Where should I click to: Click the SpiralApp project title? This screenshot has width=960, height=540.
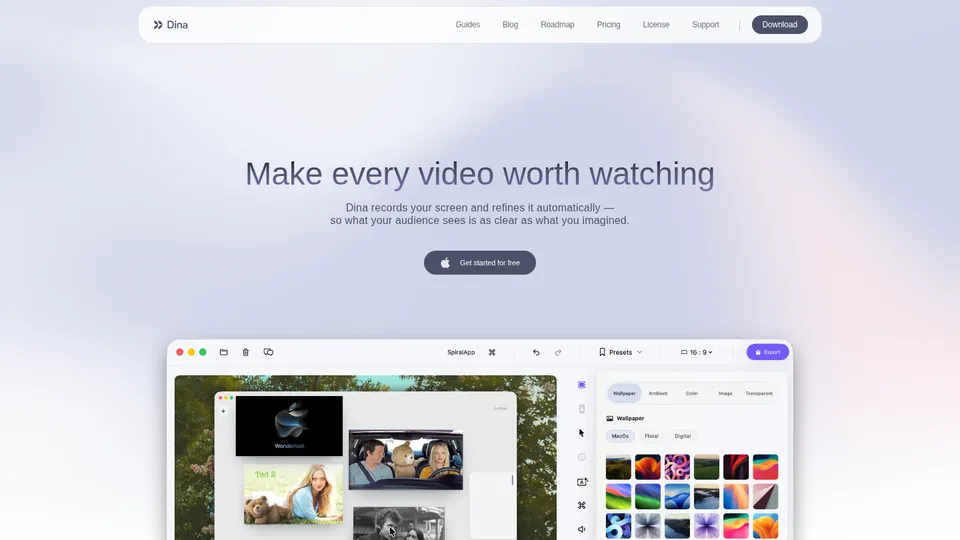coord(461,352)
